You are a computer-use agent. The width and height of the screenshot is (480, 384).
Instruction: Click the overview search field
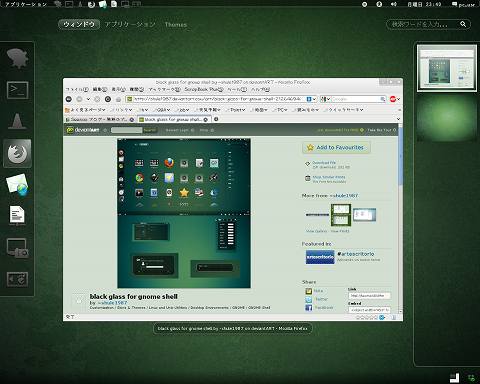coord(428,24)
